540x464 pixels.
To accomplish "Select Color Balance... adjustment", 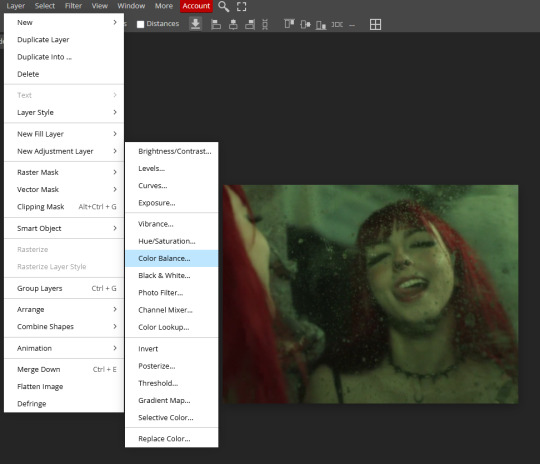I will coord(172,258).
